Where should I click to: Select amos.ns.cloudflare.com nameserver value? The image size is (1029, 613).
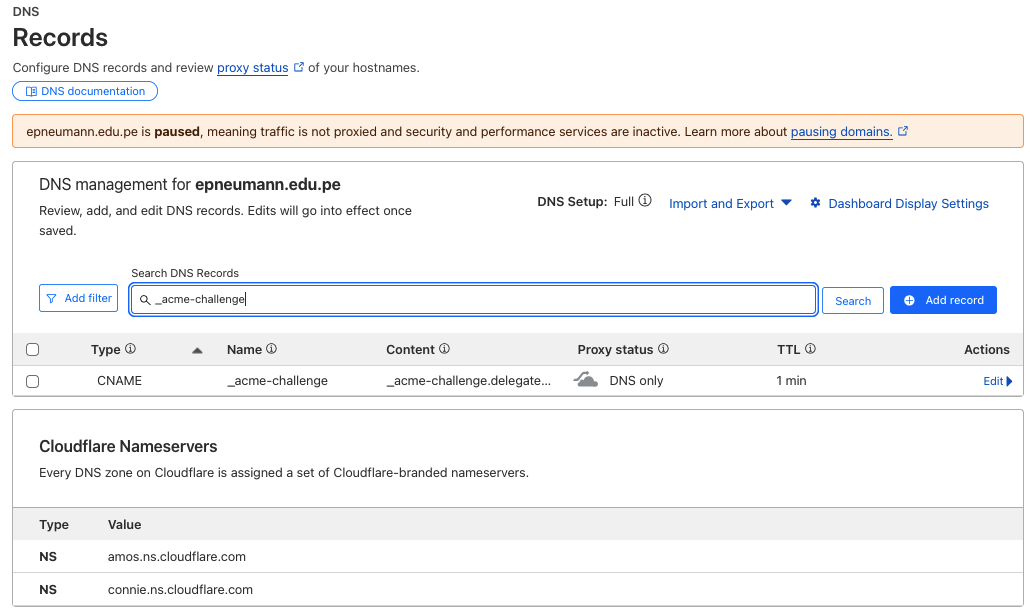coord(177,557)
